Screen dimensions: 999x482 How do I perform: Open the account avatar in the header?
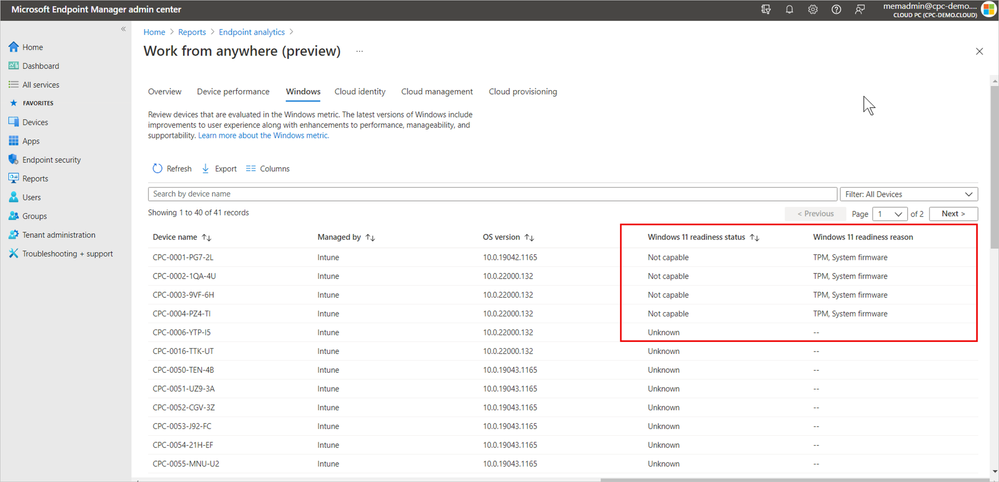[988, 10]
